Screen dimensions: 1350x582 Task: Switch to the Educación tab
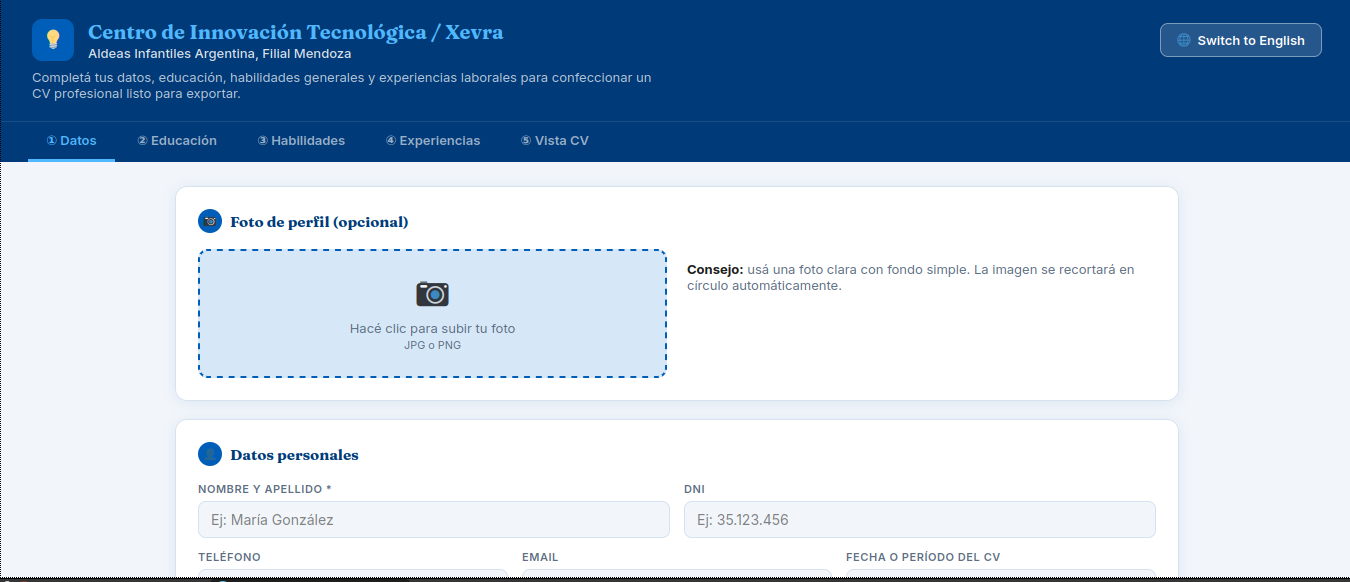177,141
